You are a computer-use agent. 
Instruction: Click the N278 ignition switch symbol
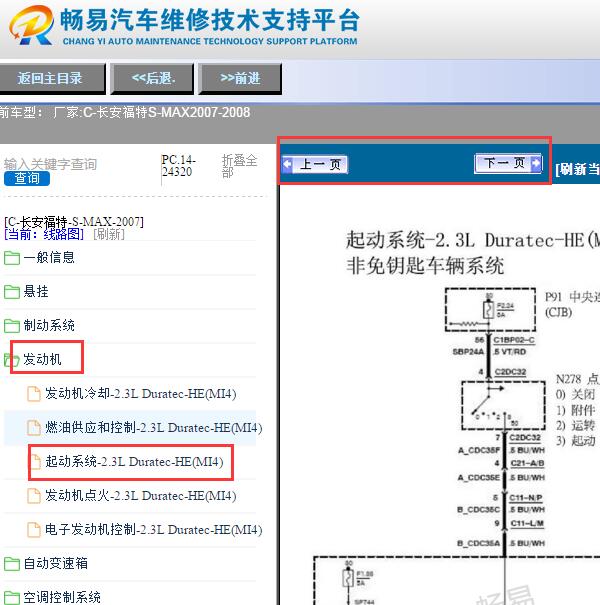[503, 405]
